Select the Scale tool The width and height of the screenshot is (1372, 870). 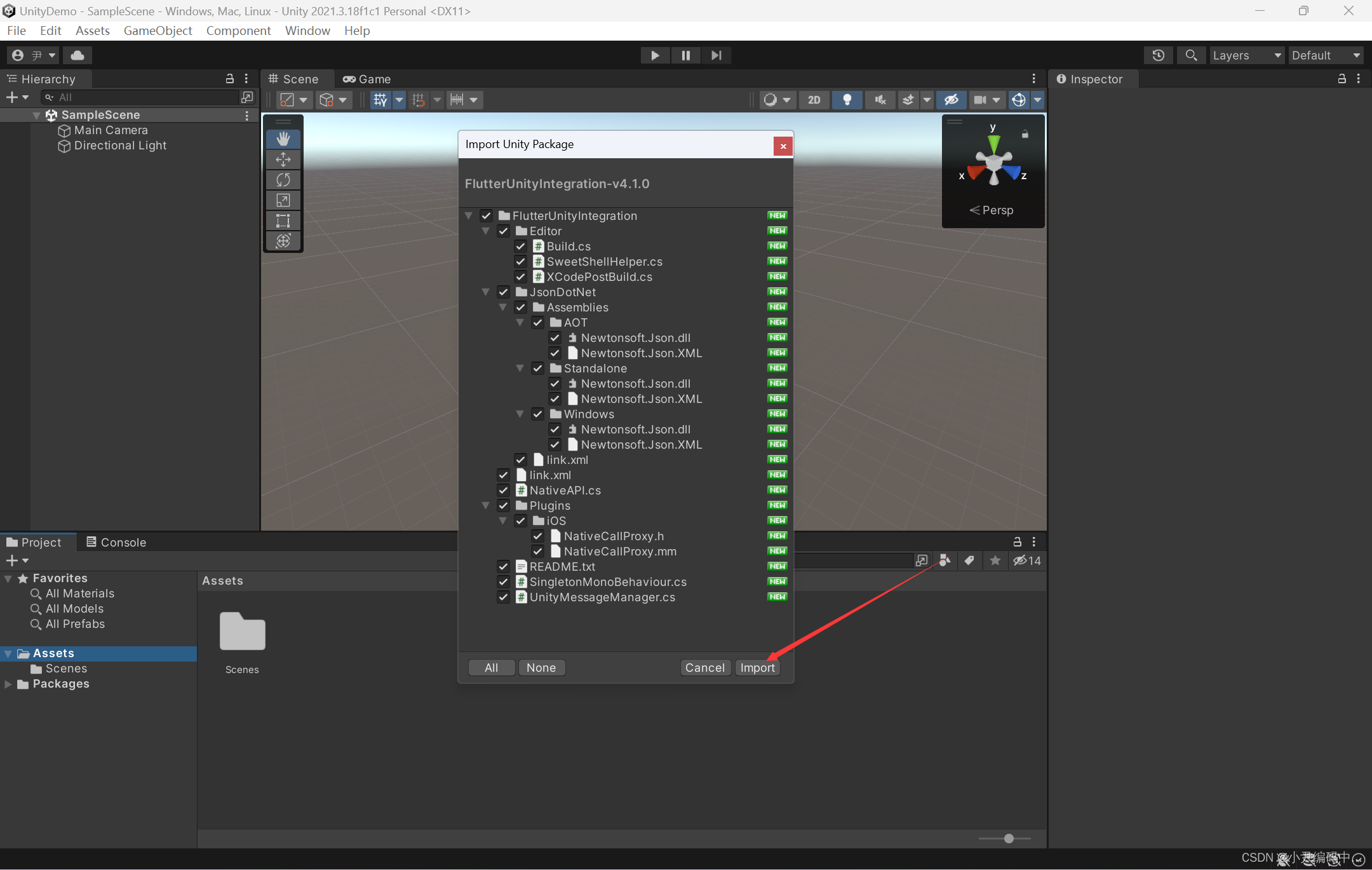click(x=283, y=200)
